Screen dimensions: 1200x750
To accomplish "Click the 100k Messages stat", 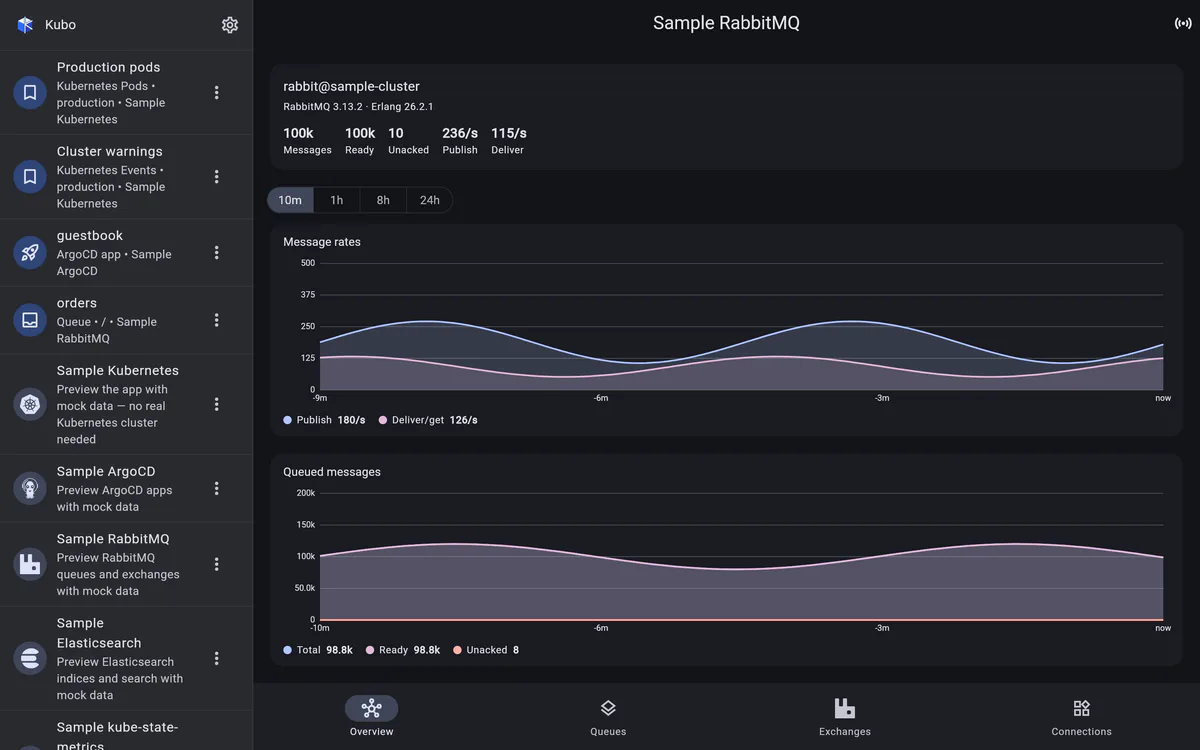I will 307,140.
